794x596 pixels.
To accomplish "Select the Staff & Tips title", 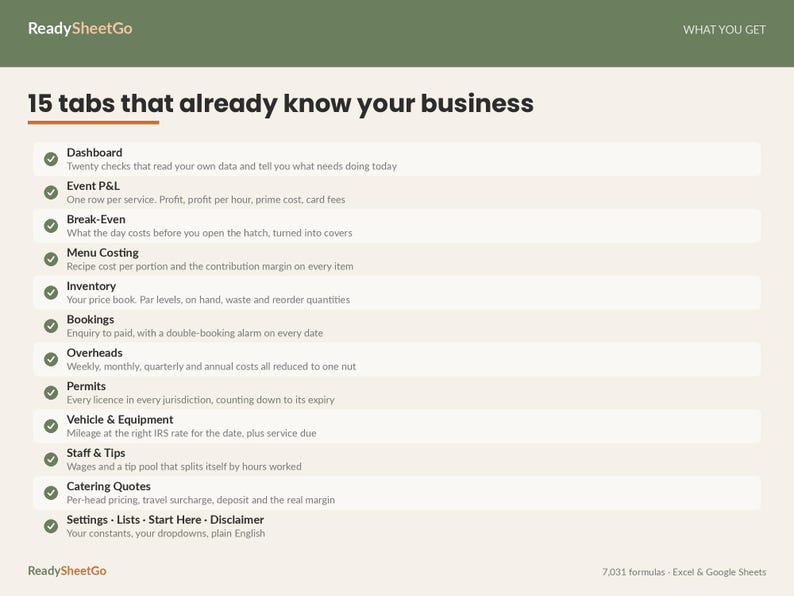I will click(x=96, y=453).
